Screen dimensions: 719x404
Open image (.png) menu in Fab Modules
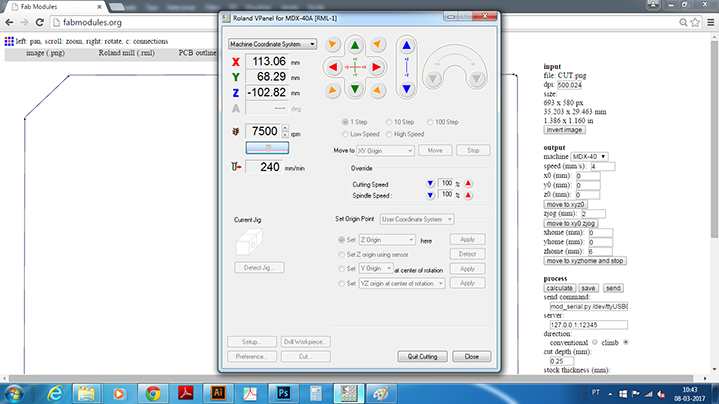45,53
